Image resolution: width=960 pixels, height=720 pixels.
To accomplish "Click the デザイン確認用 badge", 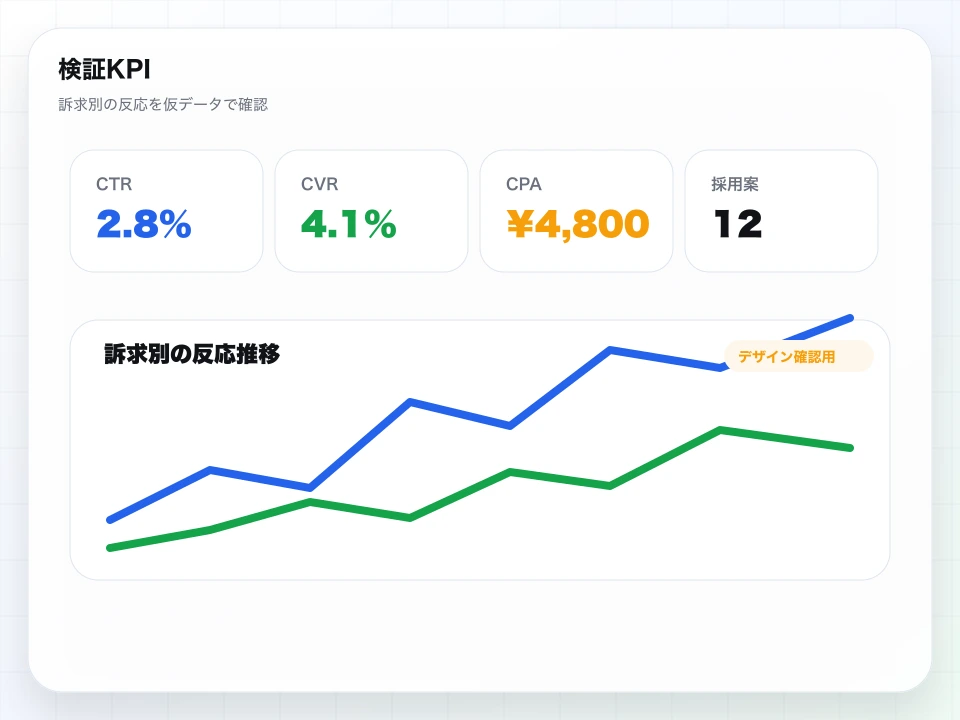I will click(798, 356).
